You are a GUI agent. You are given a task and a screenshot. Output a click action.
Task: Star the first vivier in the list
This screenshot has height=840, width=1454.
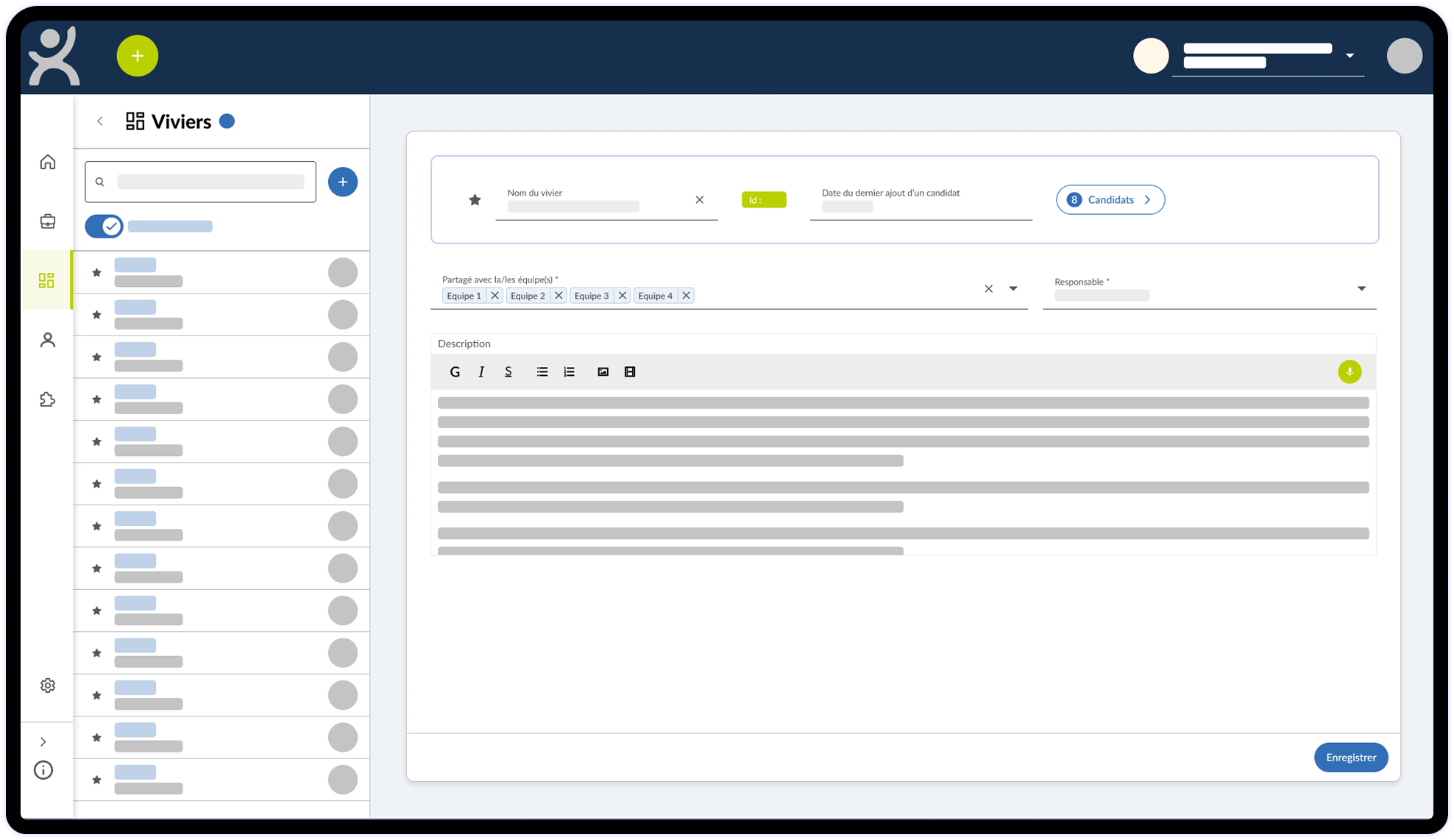click(x=96, y=273)
